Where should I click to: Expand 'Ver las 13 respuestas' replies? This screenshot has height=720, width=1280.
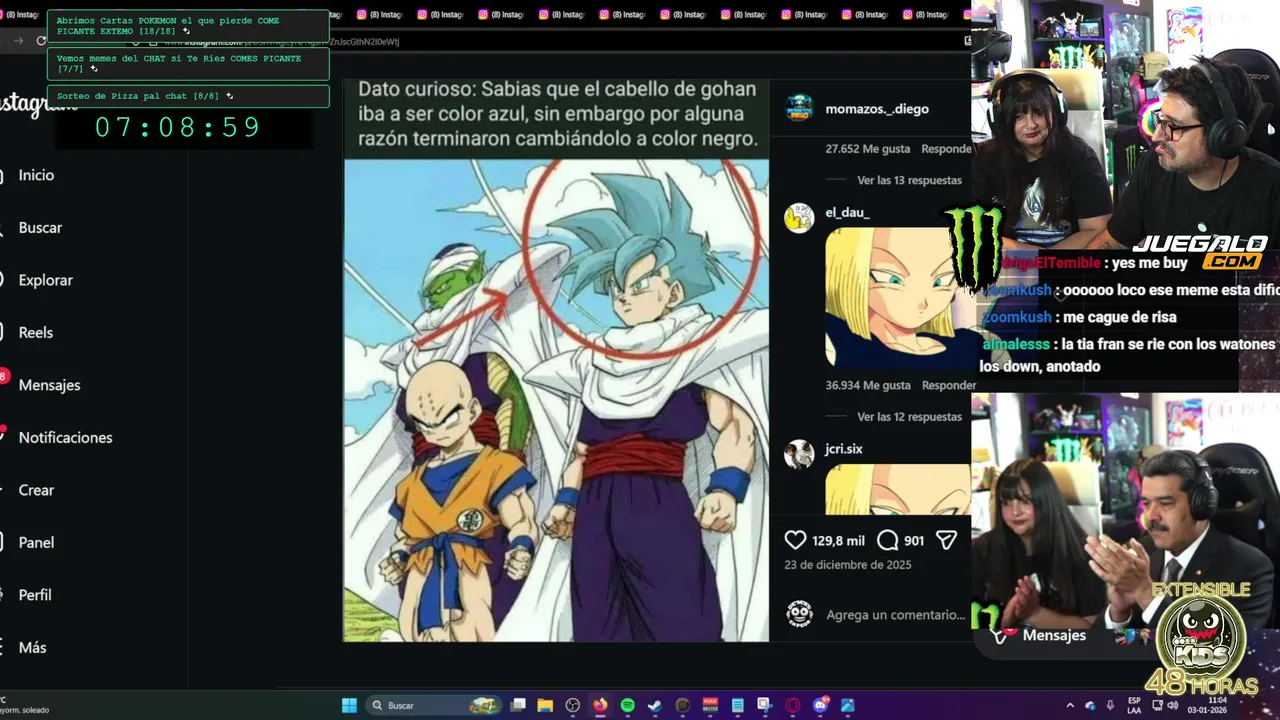pos(909,180)
